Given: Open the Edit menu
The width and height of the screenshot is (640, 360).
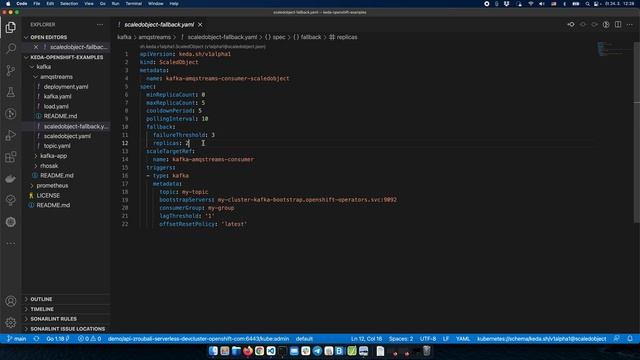Looking at the screenshot, I should (50, 4).
